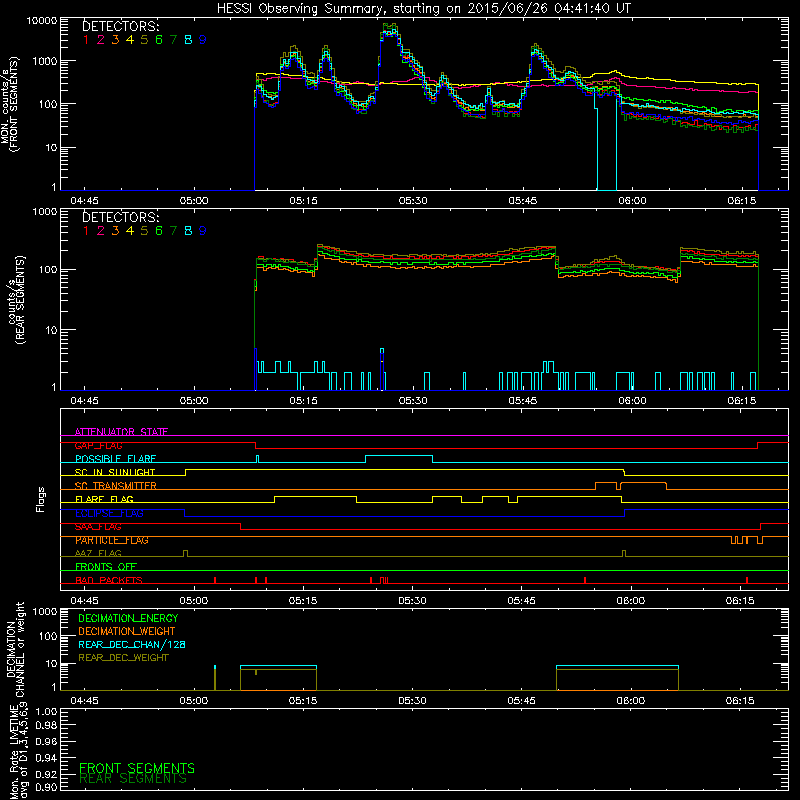800x800 pixels.
Task: Click "06:15" time tick under the front segments panel
Action: click(741, 201)
